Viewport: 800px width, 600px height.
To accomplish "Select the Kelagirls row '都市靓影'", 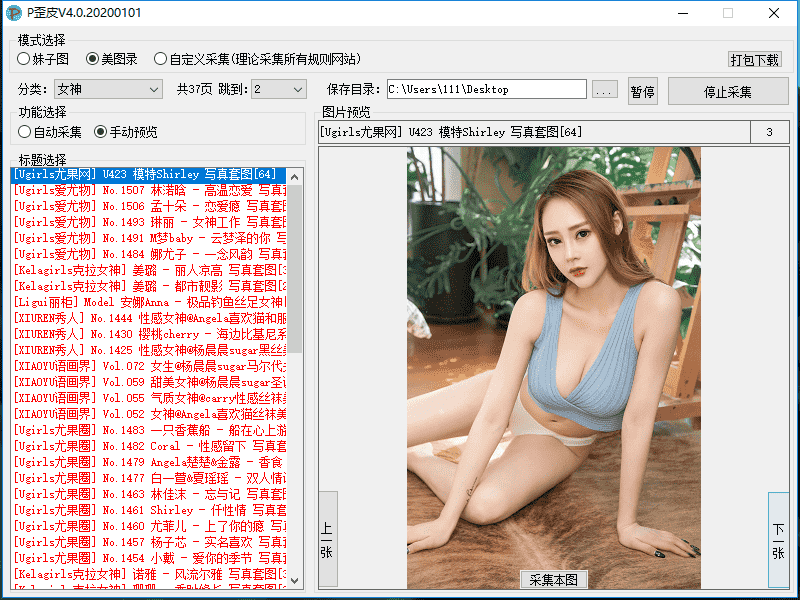I will click(148, 286).
